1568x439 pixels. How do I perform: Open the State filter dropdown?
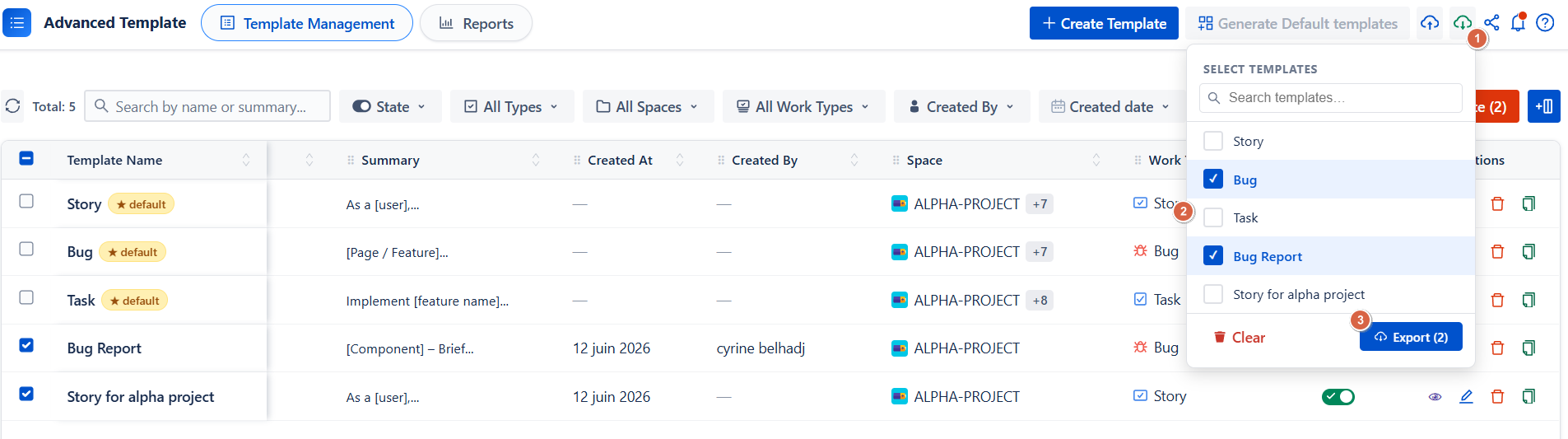[x=390, y=106]
